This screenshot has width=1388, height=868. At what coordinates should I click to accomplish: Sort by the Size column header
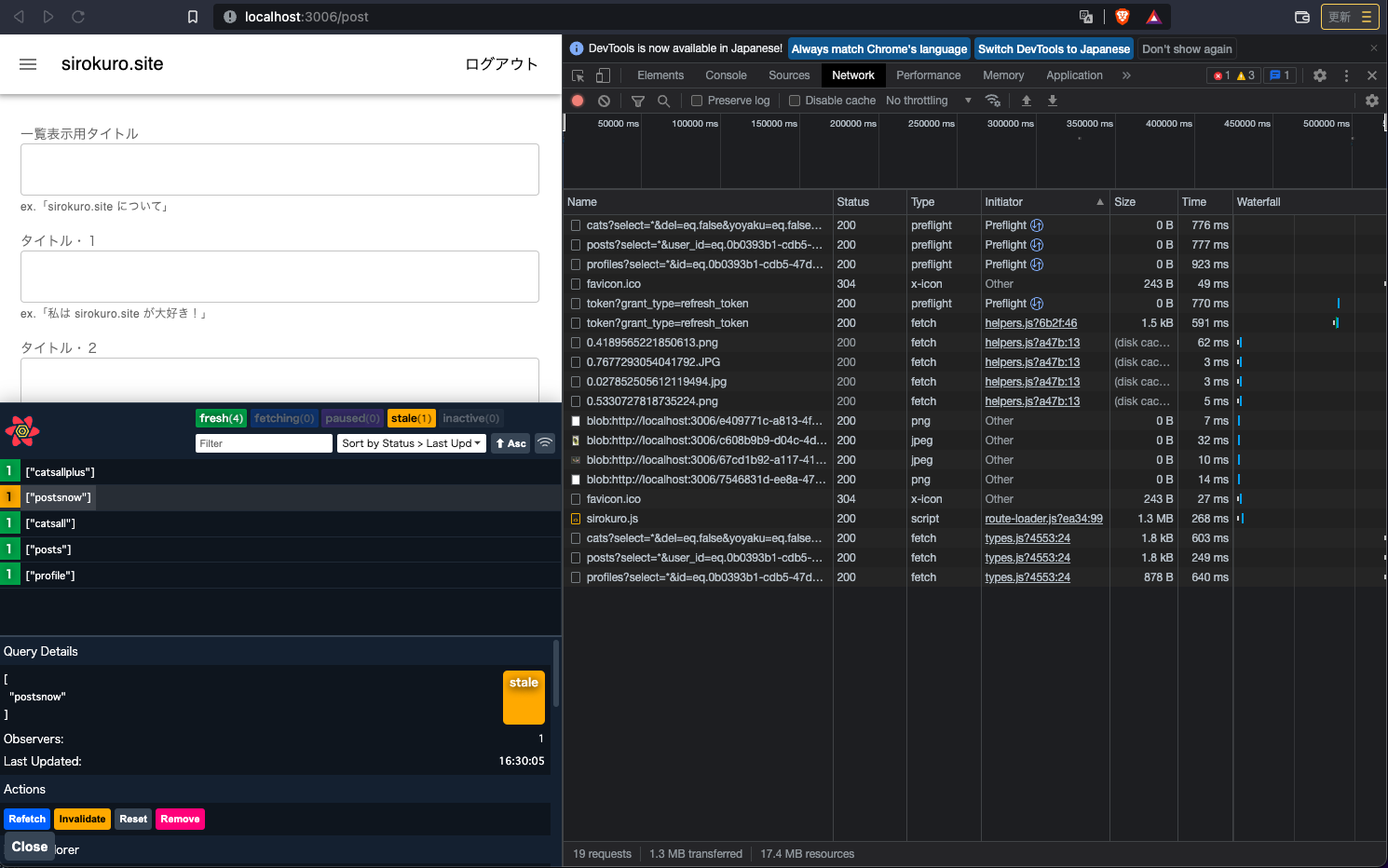(x=1143, y=202)
